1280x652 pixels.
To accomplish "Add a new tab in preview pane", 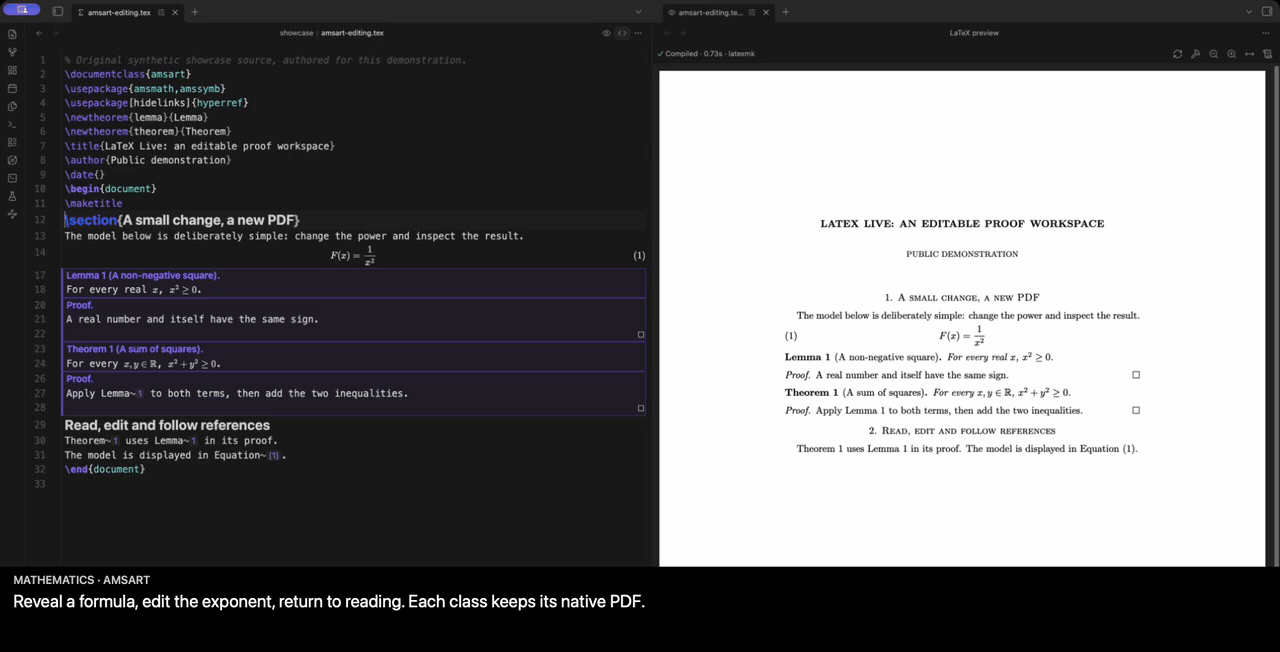I will tap(785, 12).
